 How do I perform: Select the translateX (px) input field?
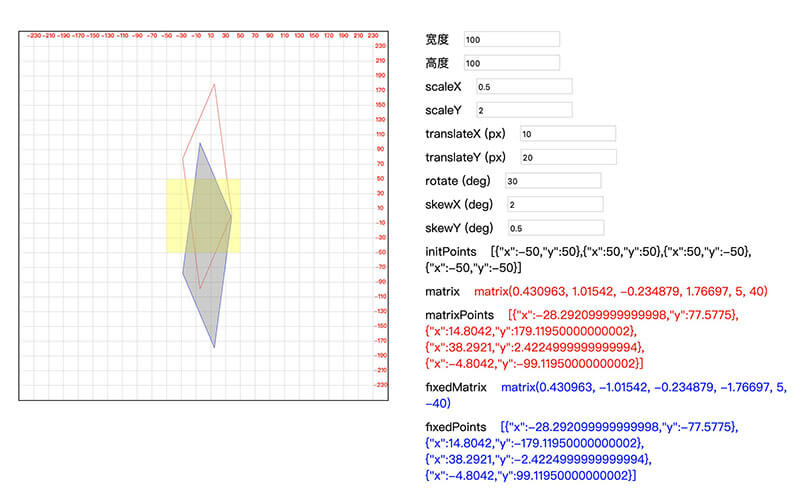coord(568,134)
